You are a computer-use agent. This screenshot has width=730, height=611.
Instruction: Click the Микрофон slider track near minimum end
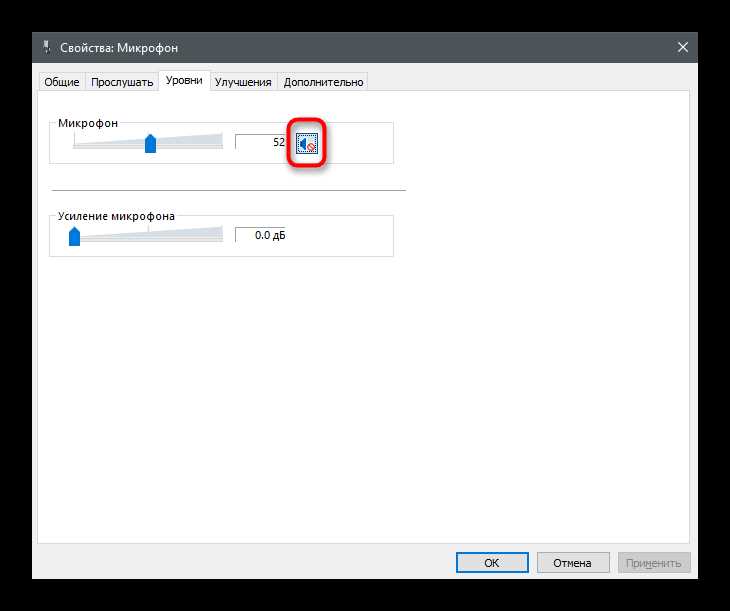click(77, 145)
